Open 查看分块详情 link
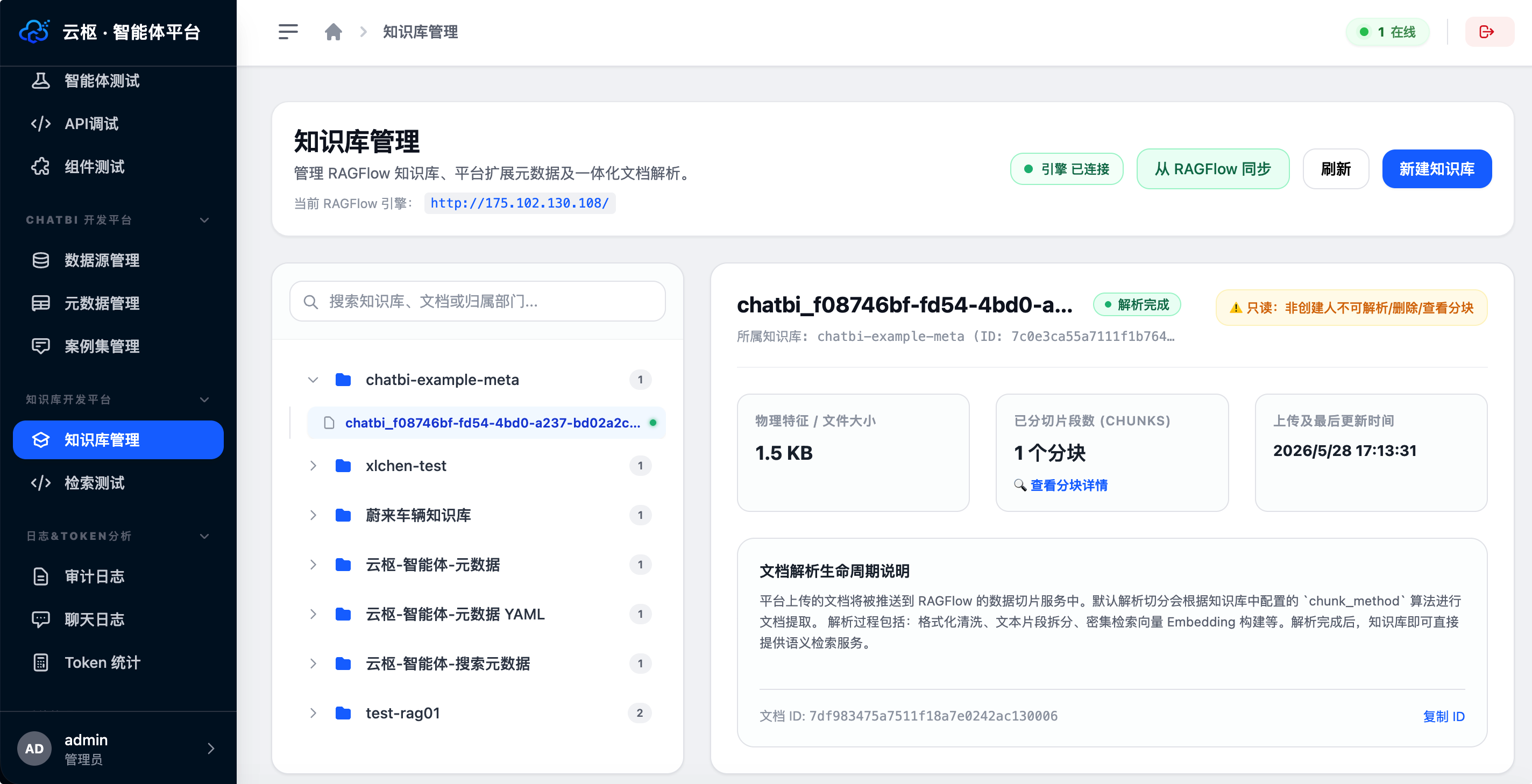This screenshot has height=784, width=1532. (1069, 485)
